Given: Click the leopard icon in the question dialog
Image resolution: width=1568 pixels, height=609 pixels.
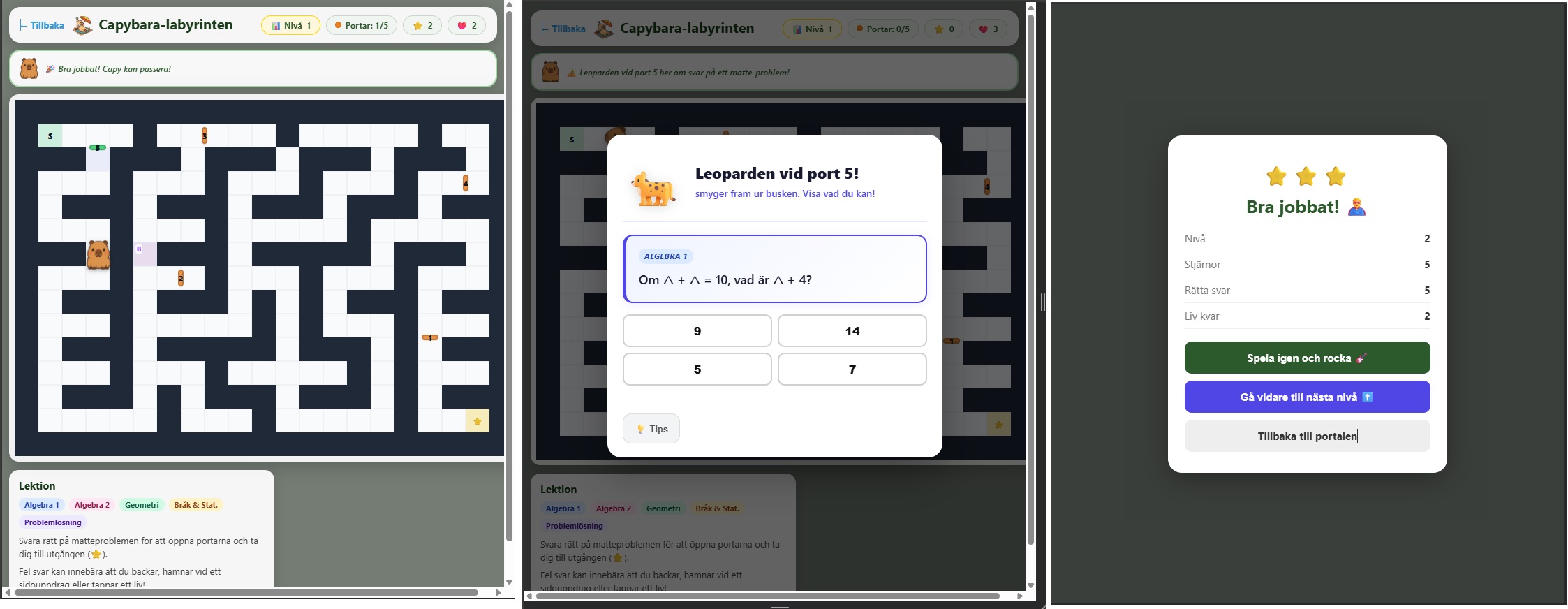Looking at the screenshot, I should tap(653, 189).
